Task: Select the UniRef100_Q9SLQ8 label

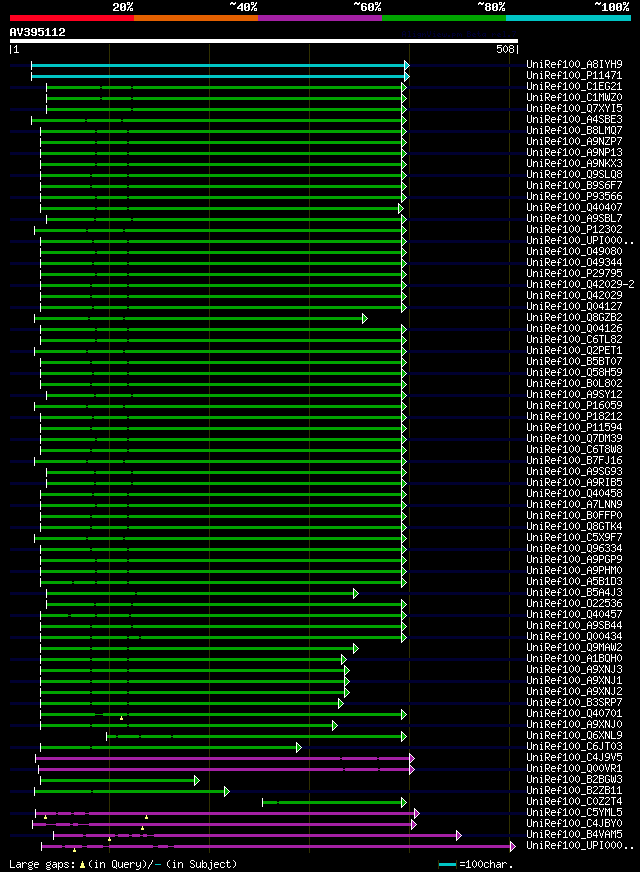Action: pyautogui.click(x=574, y=175)
